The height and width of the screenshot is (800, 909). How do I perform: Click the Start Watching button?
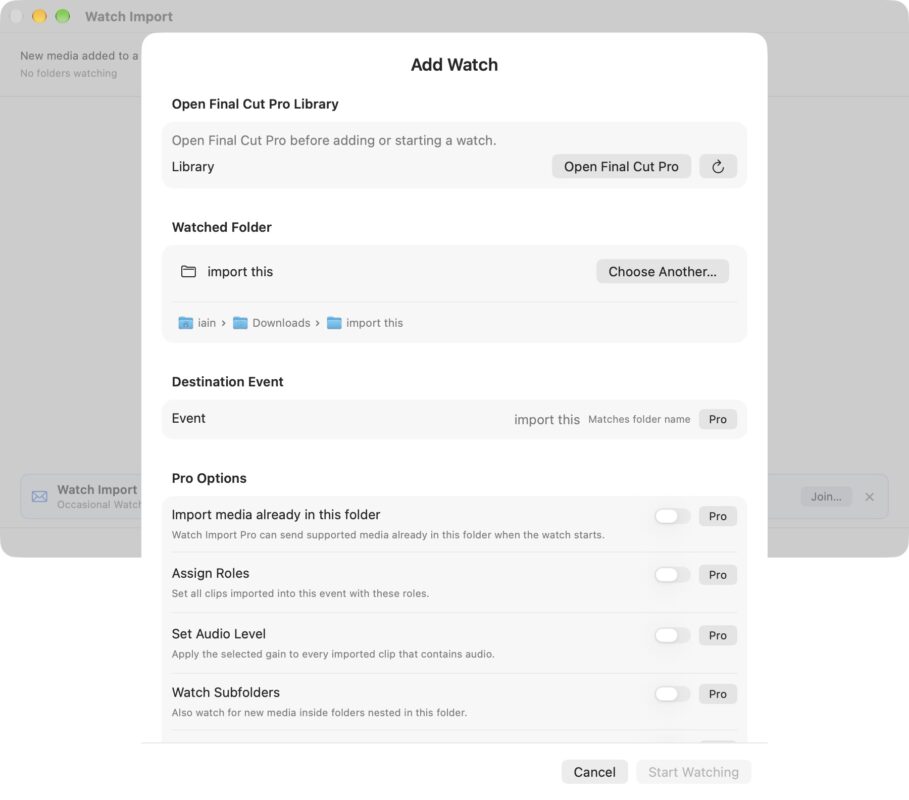[x=693, y=772]
